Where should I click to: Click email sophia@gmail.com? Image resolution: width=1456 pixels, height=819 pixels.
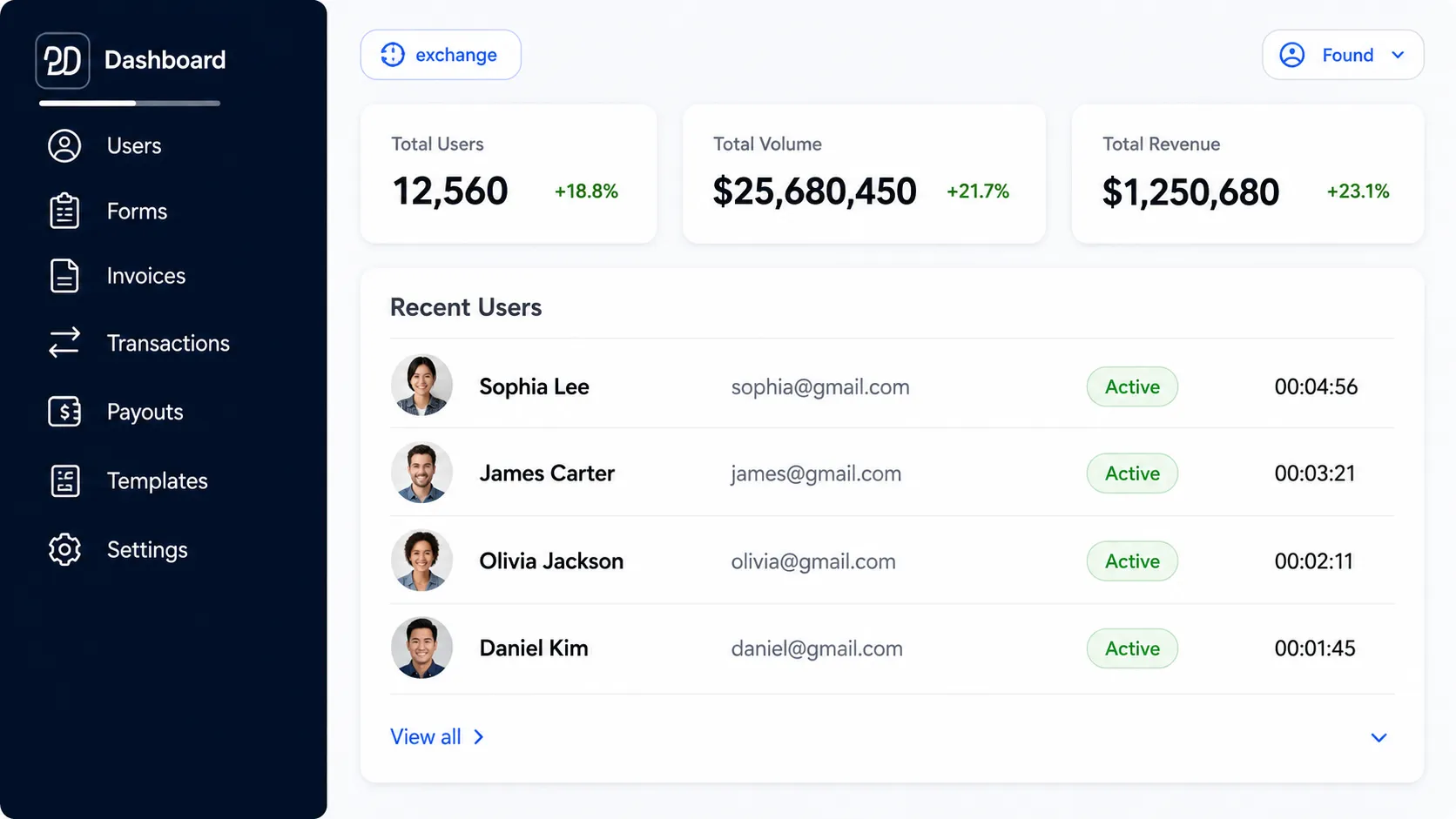(820, 387)
